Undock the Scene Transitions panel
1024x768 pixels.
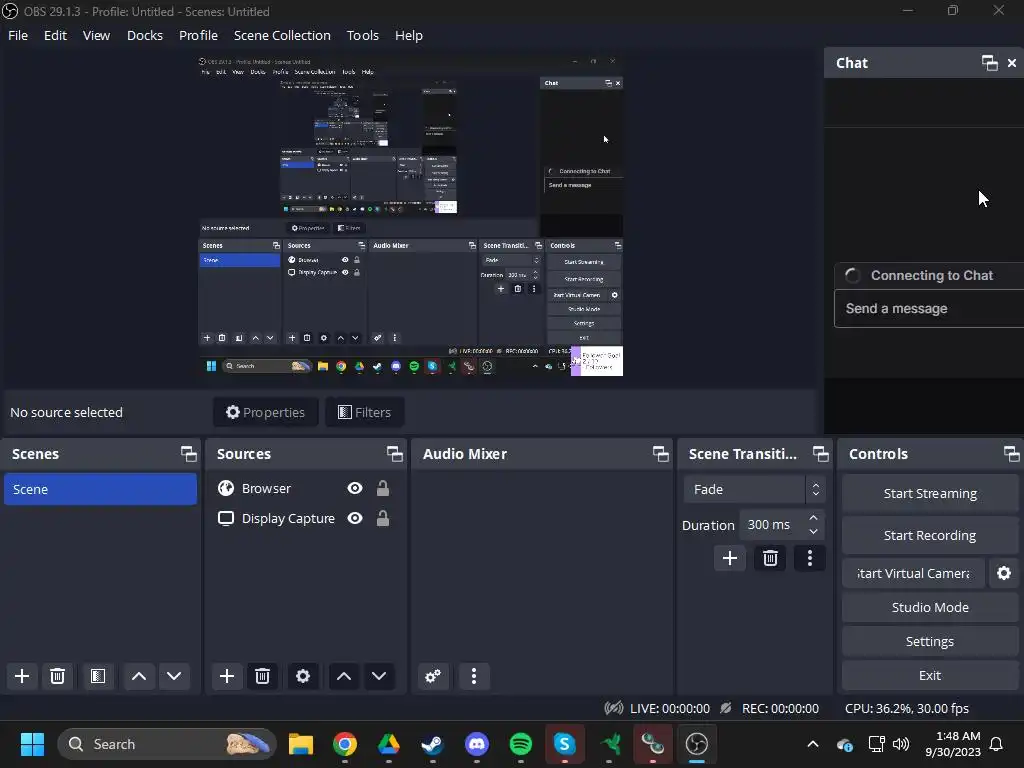tap(820, 454)
